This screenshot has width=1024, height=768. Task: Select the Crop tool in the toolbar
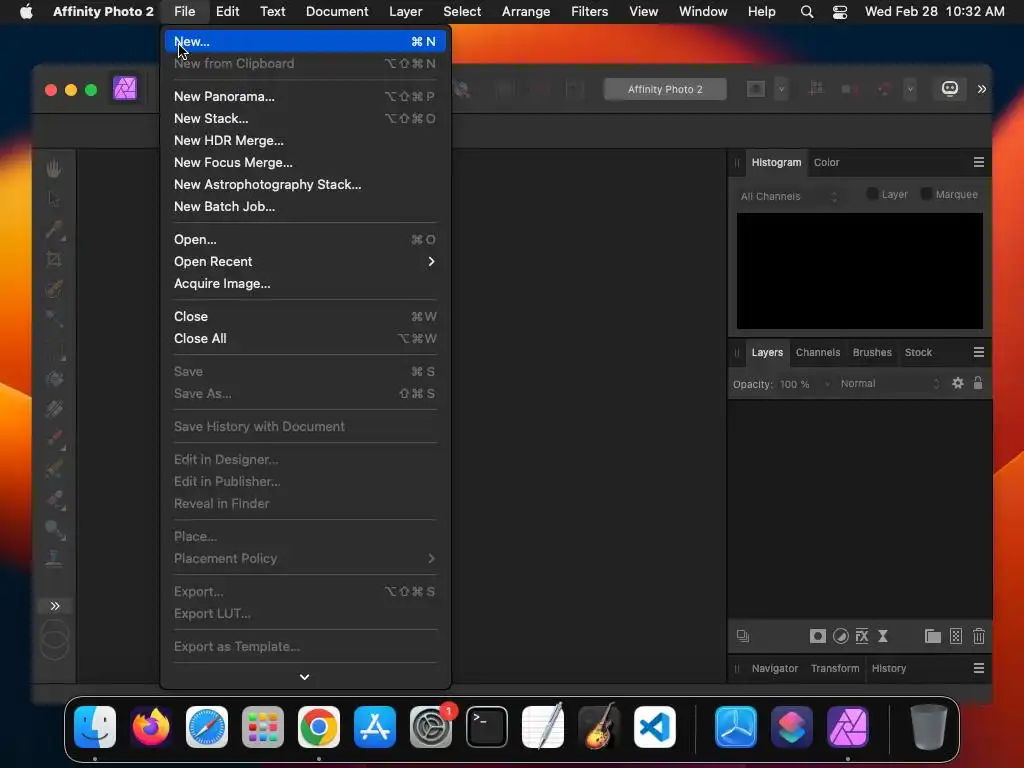click(x=54, y=259)
